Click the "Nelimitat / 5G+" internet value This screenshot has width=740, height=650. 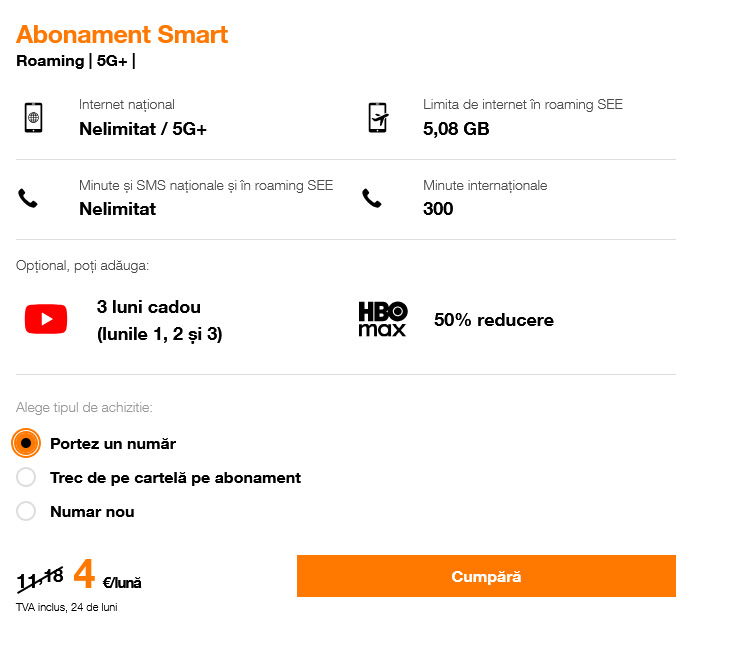pos(143,128)
